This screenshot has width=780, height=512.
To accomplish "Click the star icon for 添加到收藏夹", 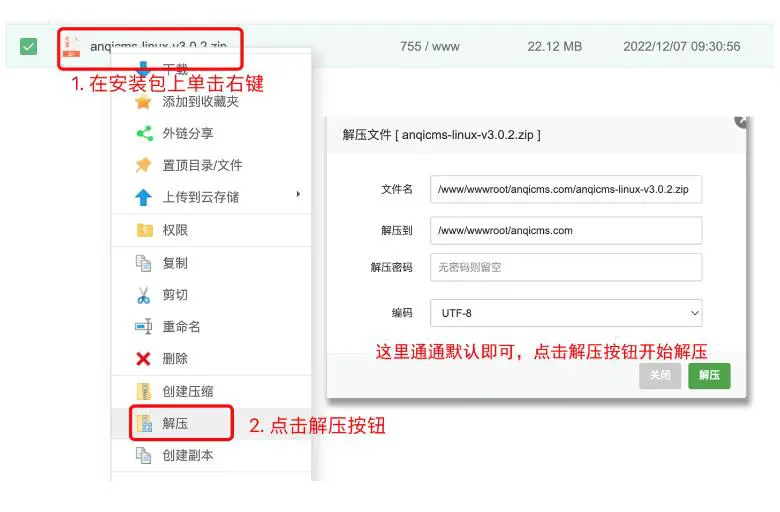I will click(x=143, y=101).
